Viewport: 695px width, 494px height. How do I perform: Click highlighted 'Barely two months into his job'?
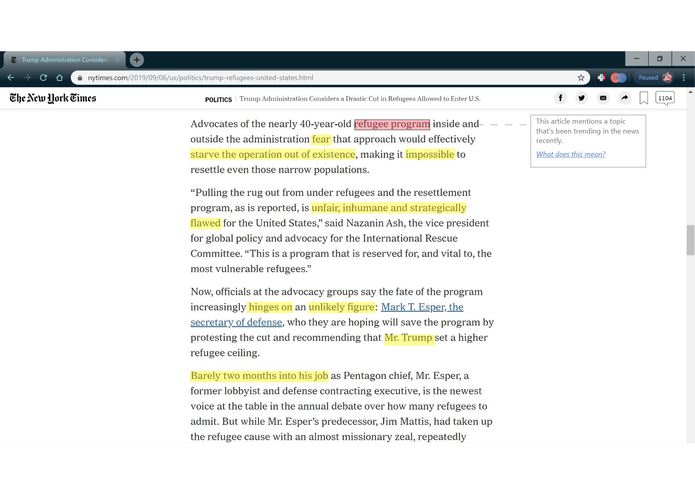point(259,376)
